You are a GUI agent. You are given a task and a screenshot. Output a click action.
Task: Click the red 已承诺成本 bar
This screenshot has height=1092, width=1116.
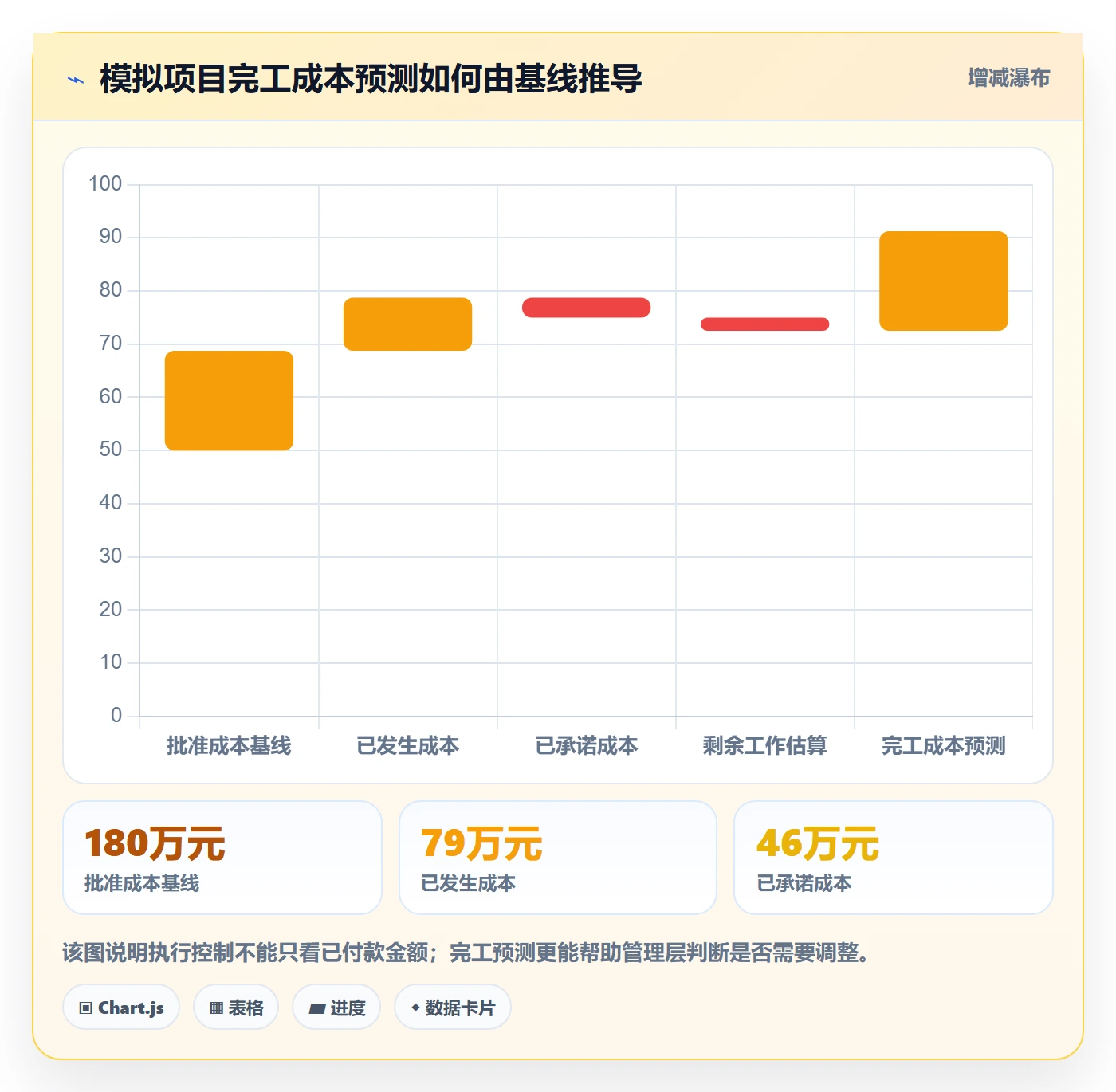[x=586, y=308]
